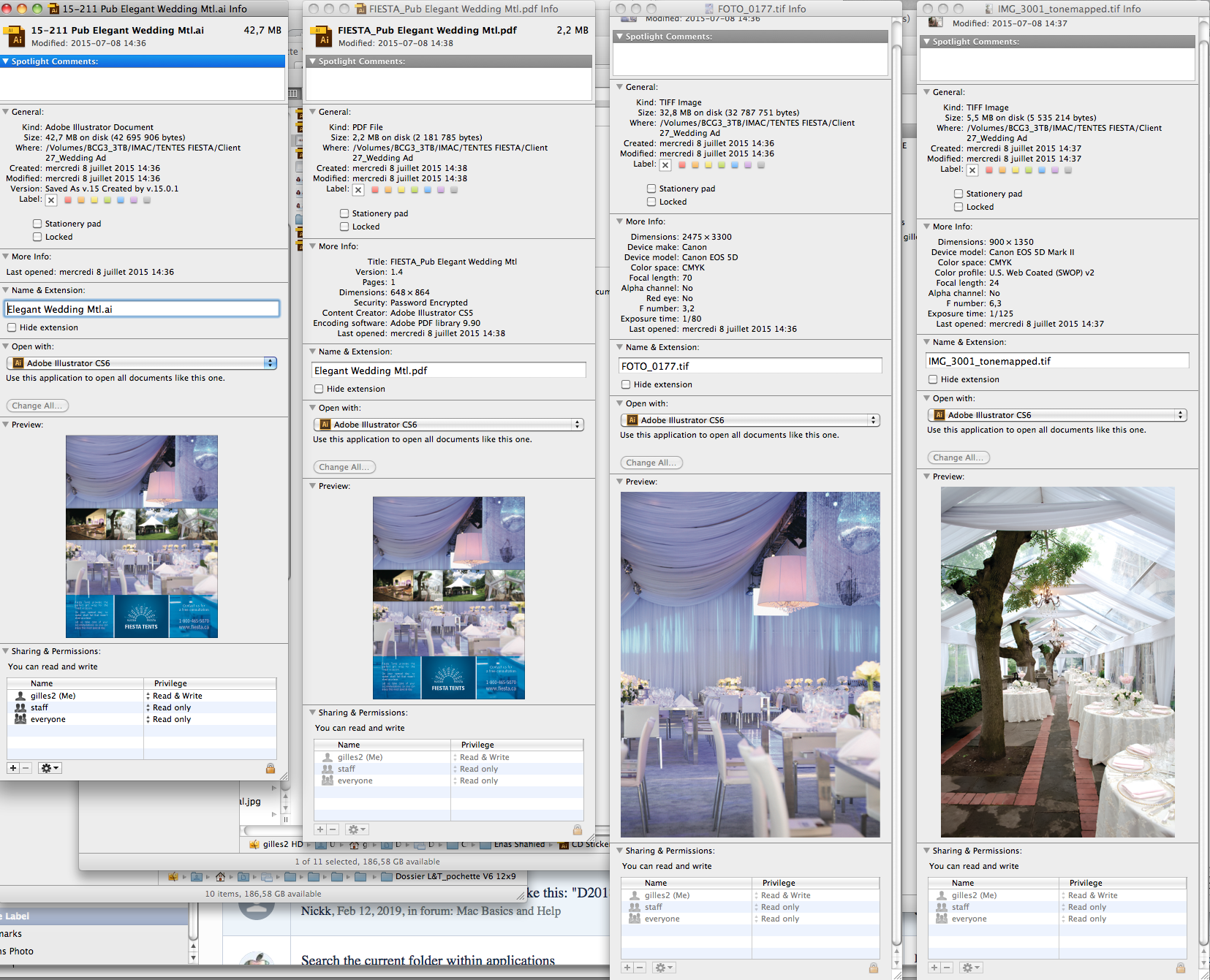Click Change All… in IMG_3001_tonemapped.tif Info window

958,457
